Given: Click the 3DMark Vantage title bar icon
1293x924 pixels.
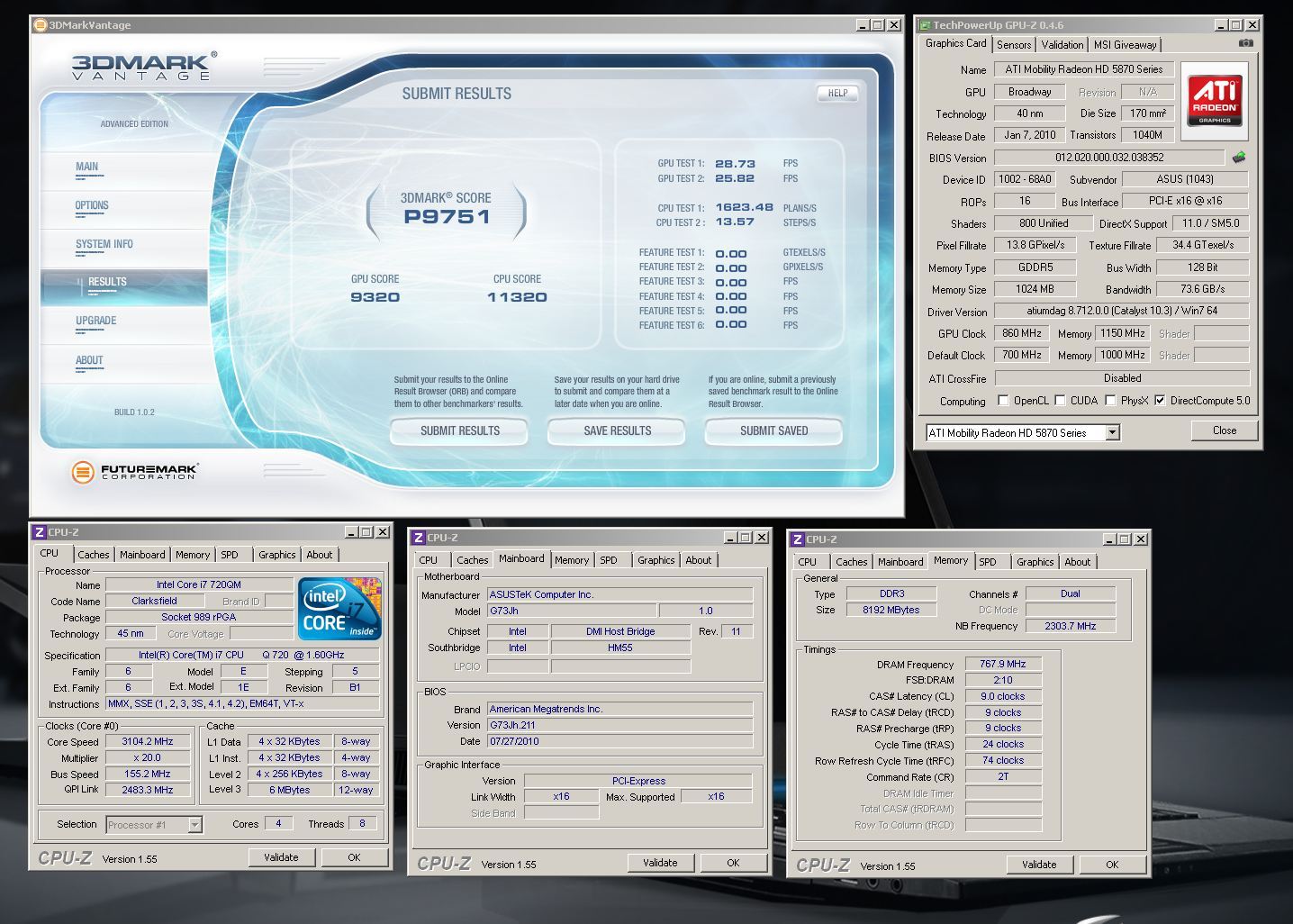Looking at the screenshot, I should pyautogui.click(x=40, y=25).
